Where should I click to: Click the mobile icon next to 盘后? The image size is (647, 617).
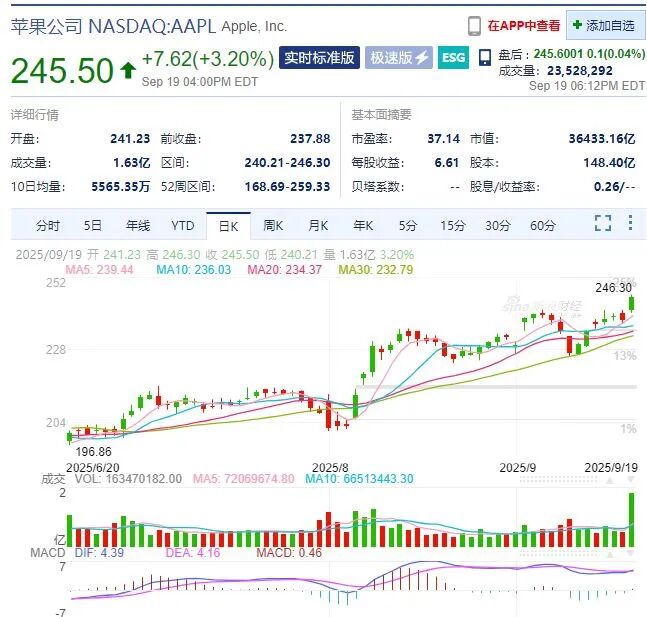[485, 57]
